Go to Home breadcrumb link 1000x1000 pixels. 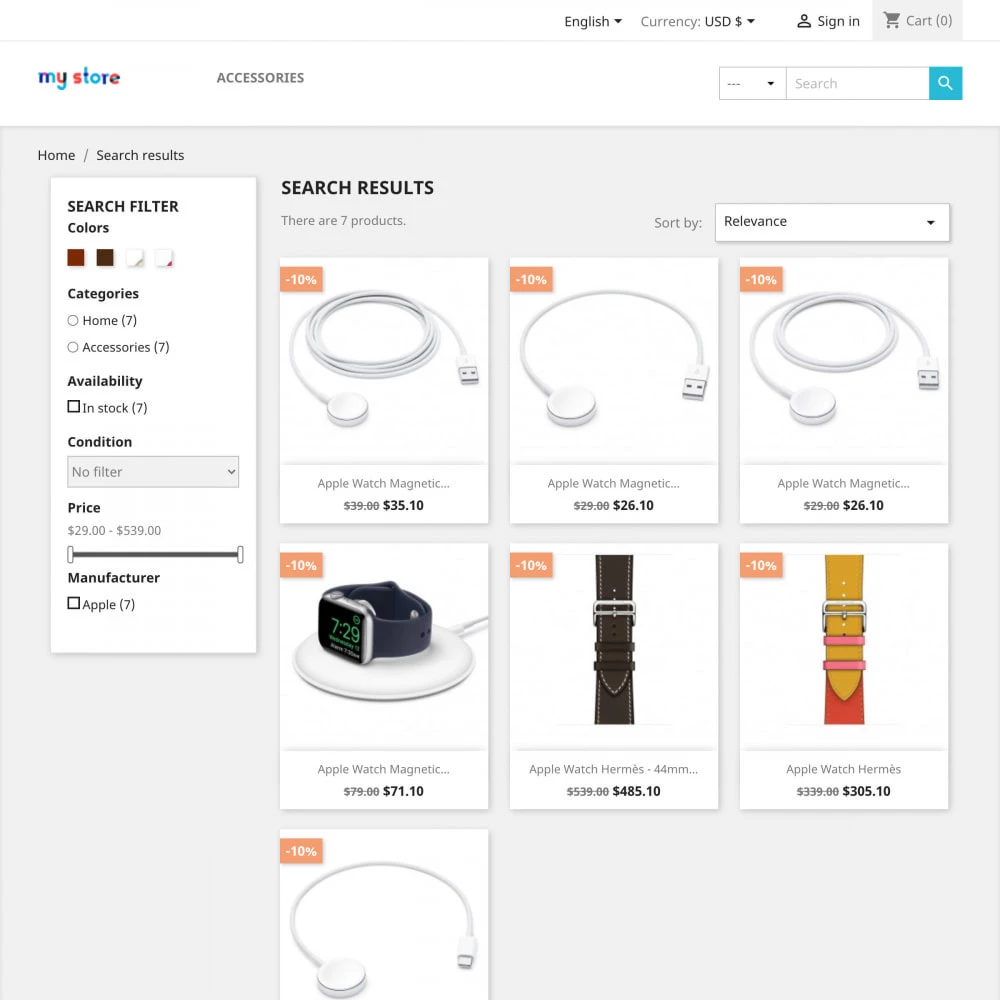click(56, 155)
